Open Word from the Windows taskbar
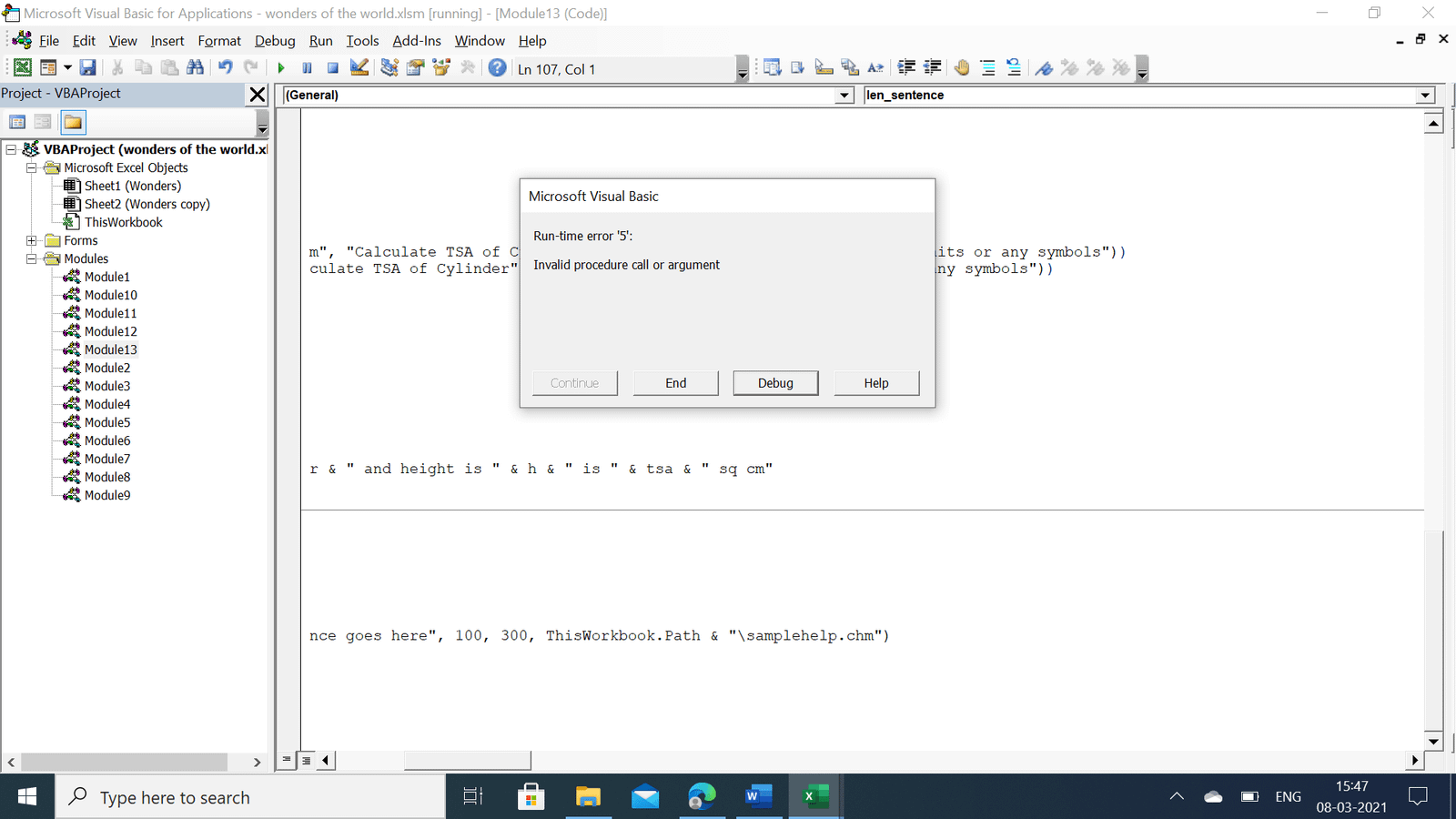The image size is (1456, 819). [x=758, y=797]
